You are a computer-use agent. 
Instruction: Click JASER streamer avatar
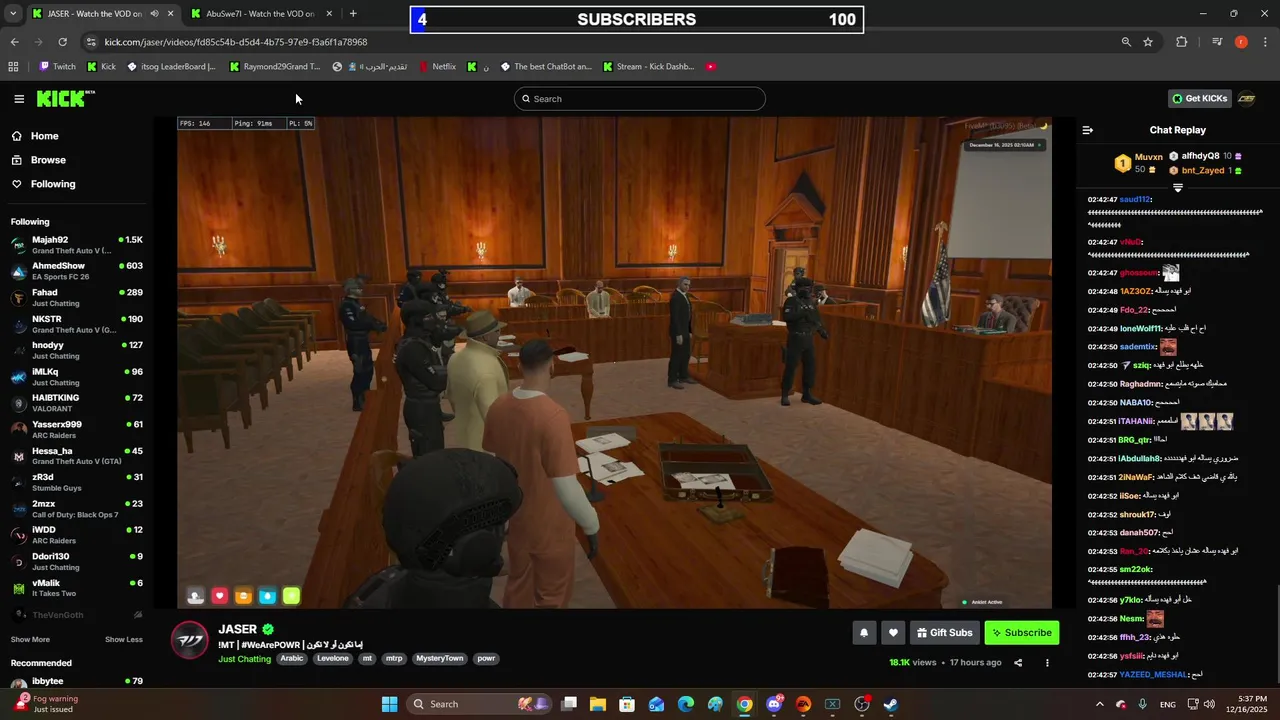click(x=190, y=640)
